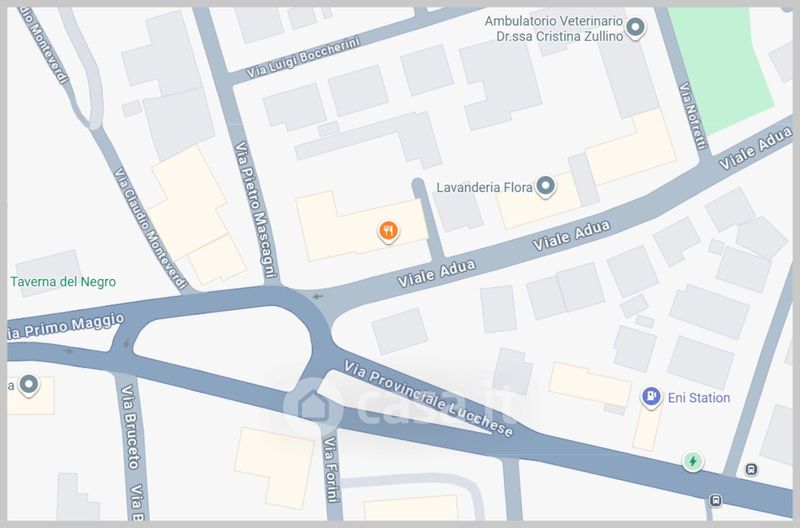
Task: Select the Lavanderia Flora text label
Action: point(484,187)
